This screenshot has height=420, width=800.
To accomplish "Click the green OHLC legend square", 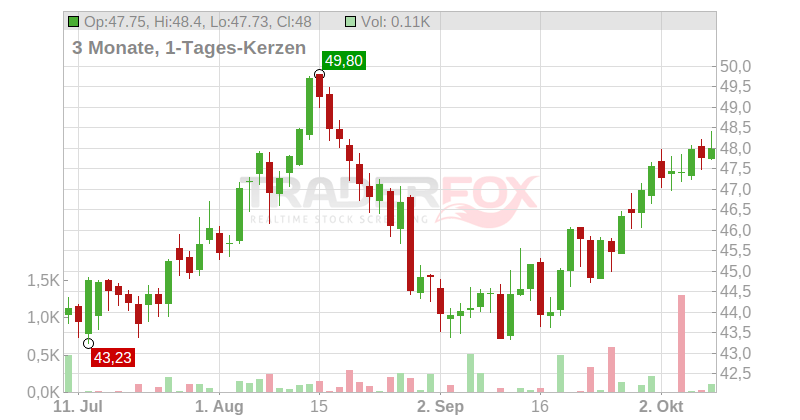I will 74,22.
